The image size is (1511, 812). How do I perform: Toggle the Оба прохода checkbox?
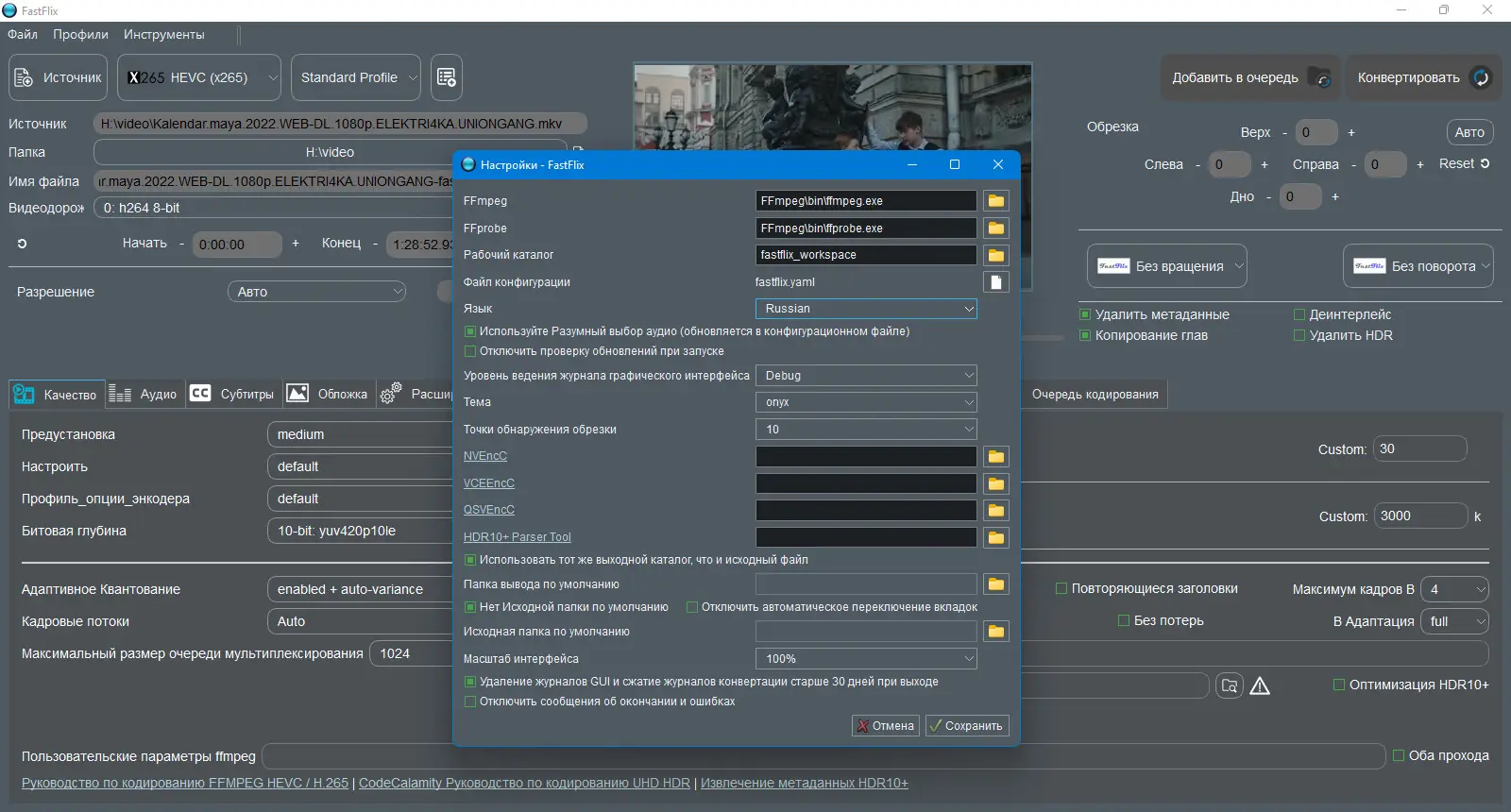pos(1399,755)
